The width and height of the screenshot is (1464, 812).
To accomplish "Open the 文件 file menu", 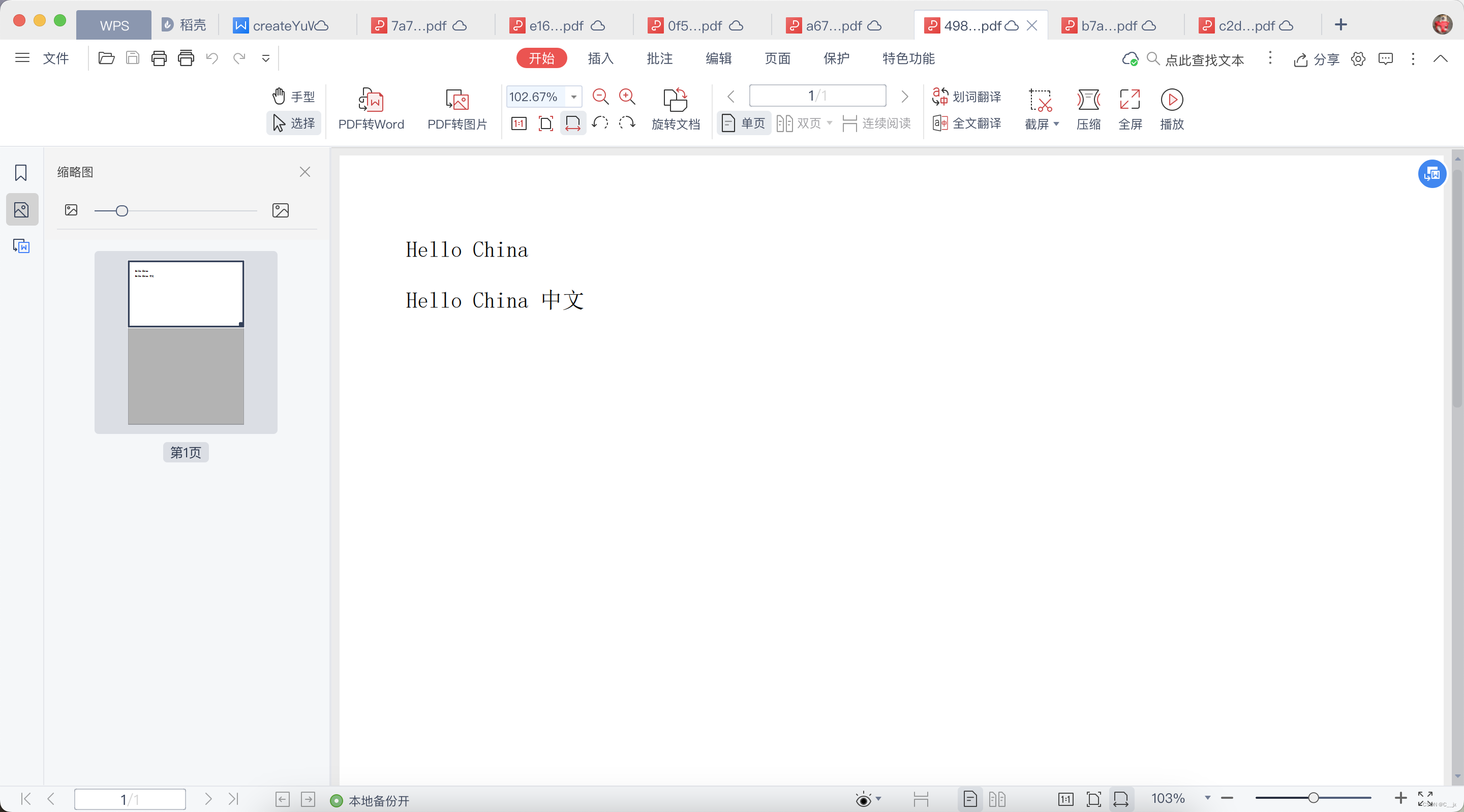I will (x=56, y=58).
